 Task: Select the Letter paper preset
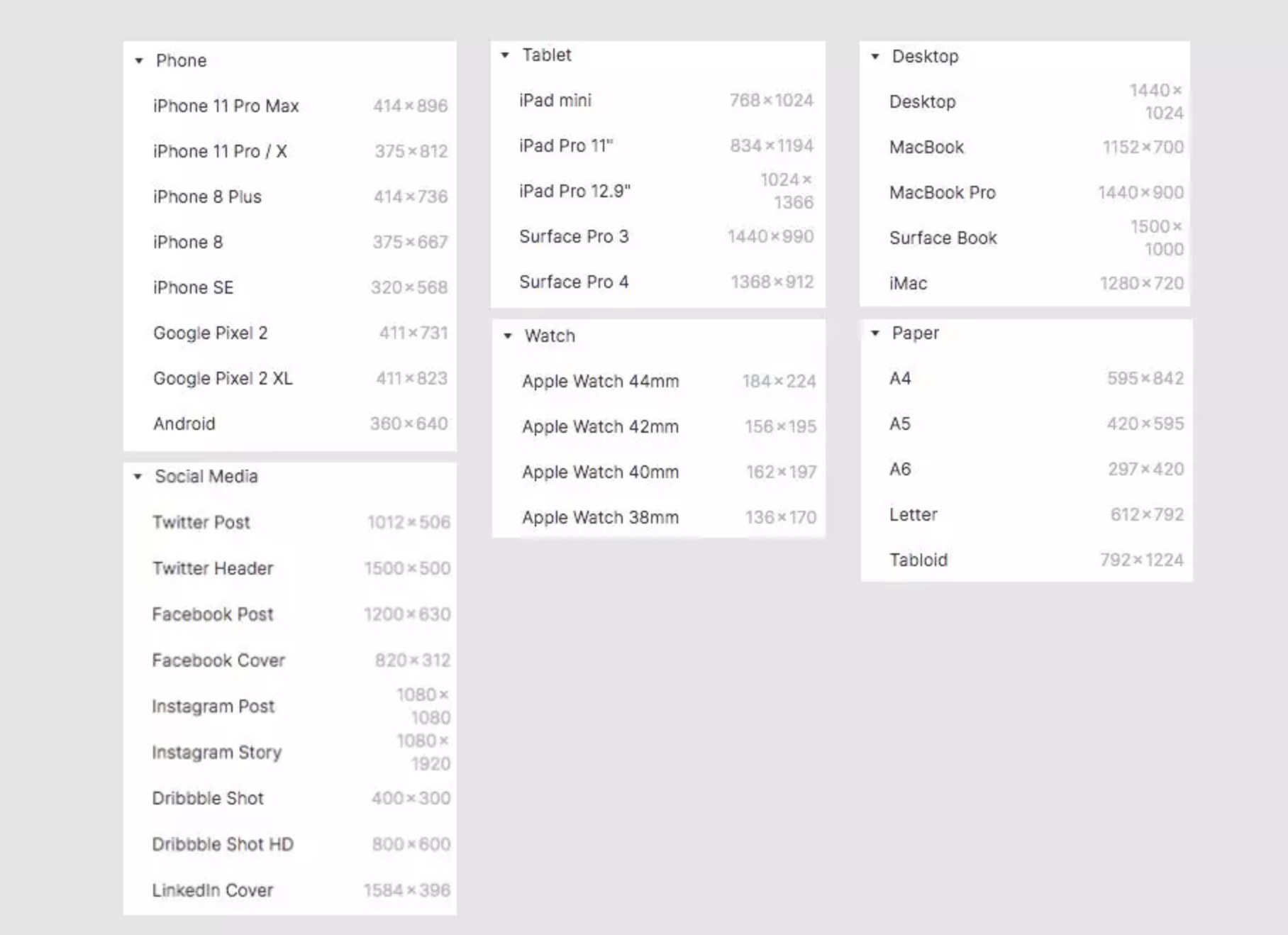click(x=1027, y=515)
